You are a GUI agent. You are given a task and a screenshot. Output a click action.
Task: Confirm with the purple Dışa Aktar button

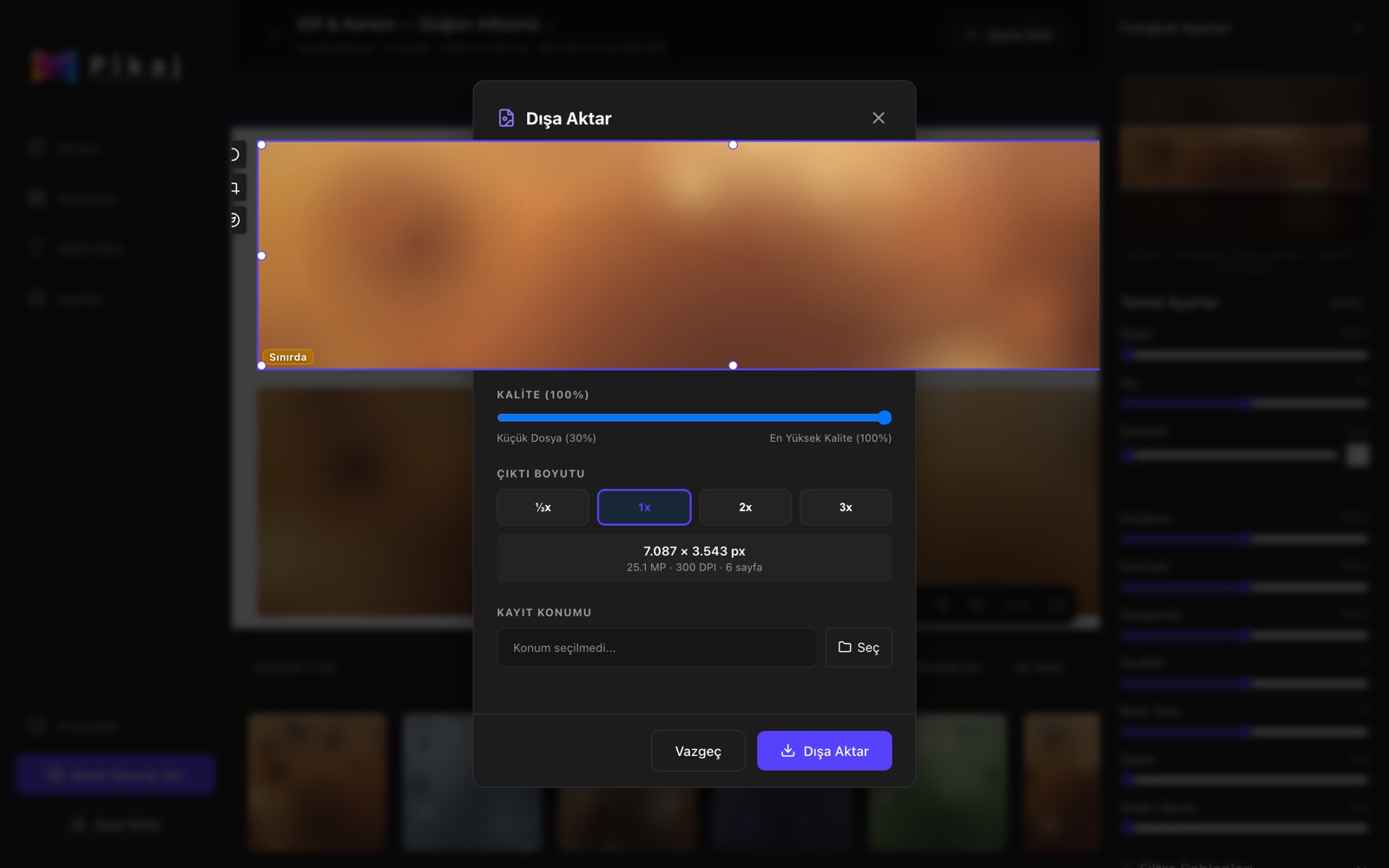(825, 751)
